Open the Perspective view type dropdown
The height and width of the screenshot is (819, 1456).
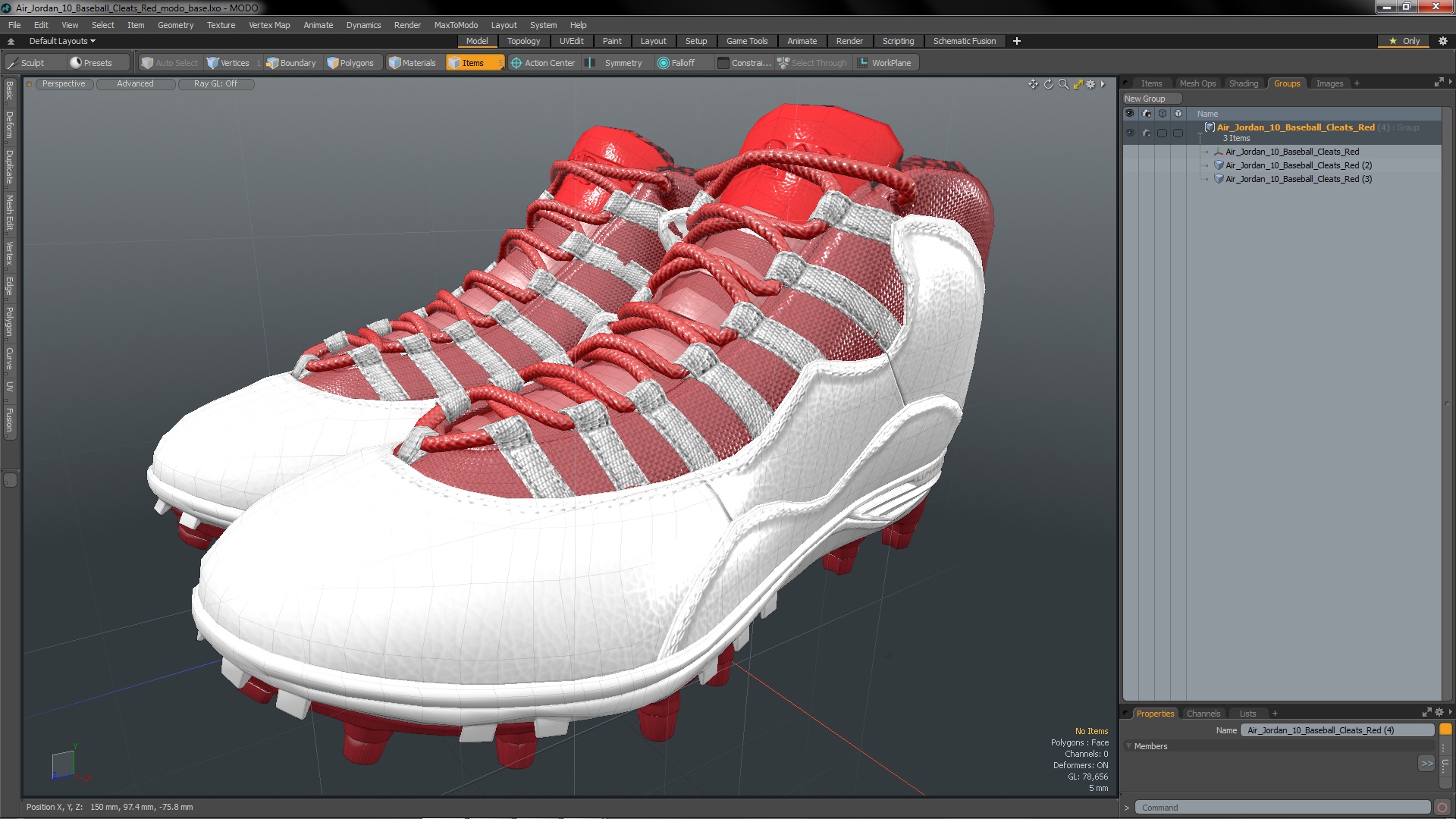[x=64, y=84]
